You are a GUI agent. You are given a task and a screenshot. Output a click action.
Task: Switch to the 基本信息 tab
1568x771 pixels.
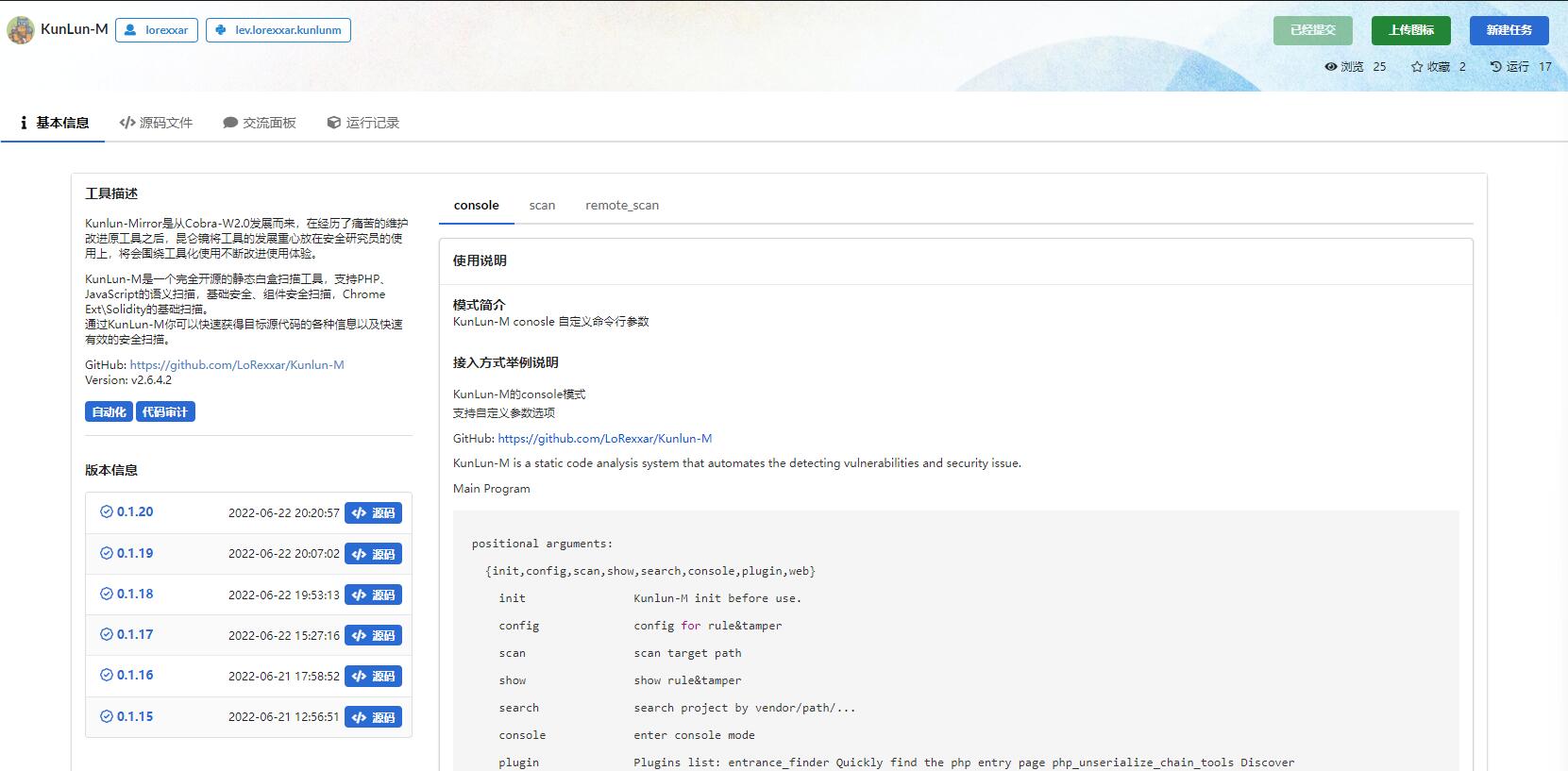[54, 123]
